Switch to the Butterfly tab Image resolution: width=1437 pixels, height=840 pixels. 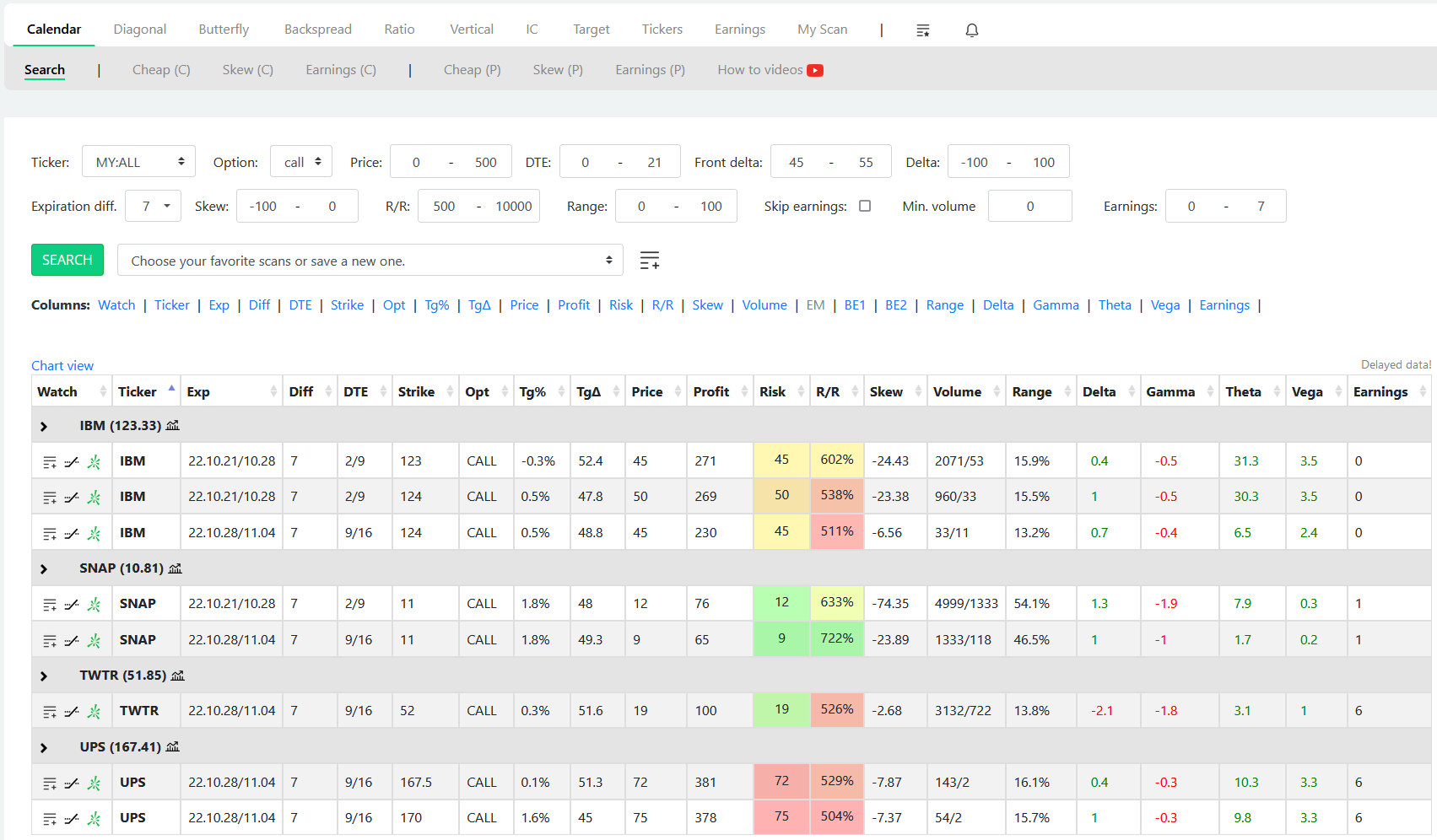pyautogui.click(x=224, y=30)
